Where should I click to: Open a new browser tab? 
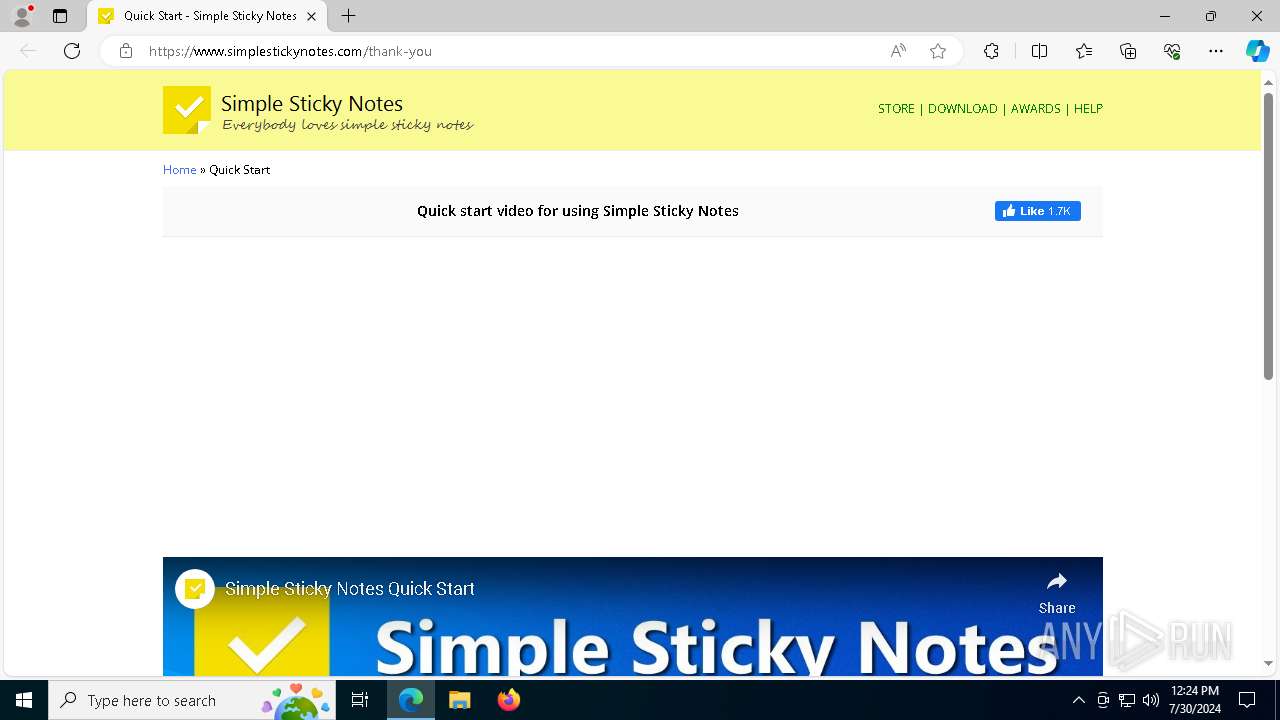pyautogui.click(x=348, y=16)
